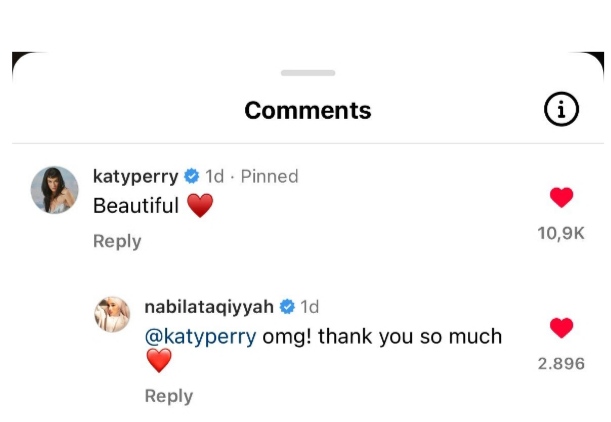View the 2.896 likes count

pos(561,363)
